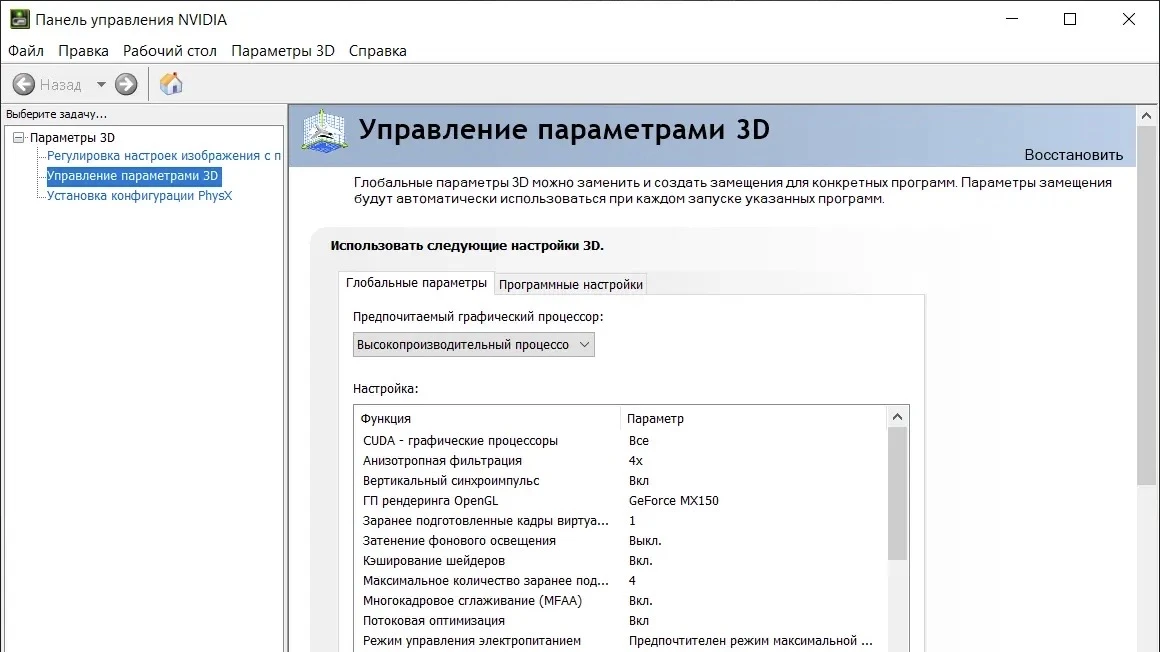Click Выкл. value for ambient occlusion
Screen dimensions: 1160x652
[644, 540]
